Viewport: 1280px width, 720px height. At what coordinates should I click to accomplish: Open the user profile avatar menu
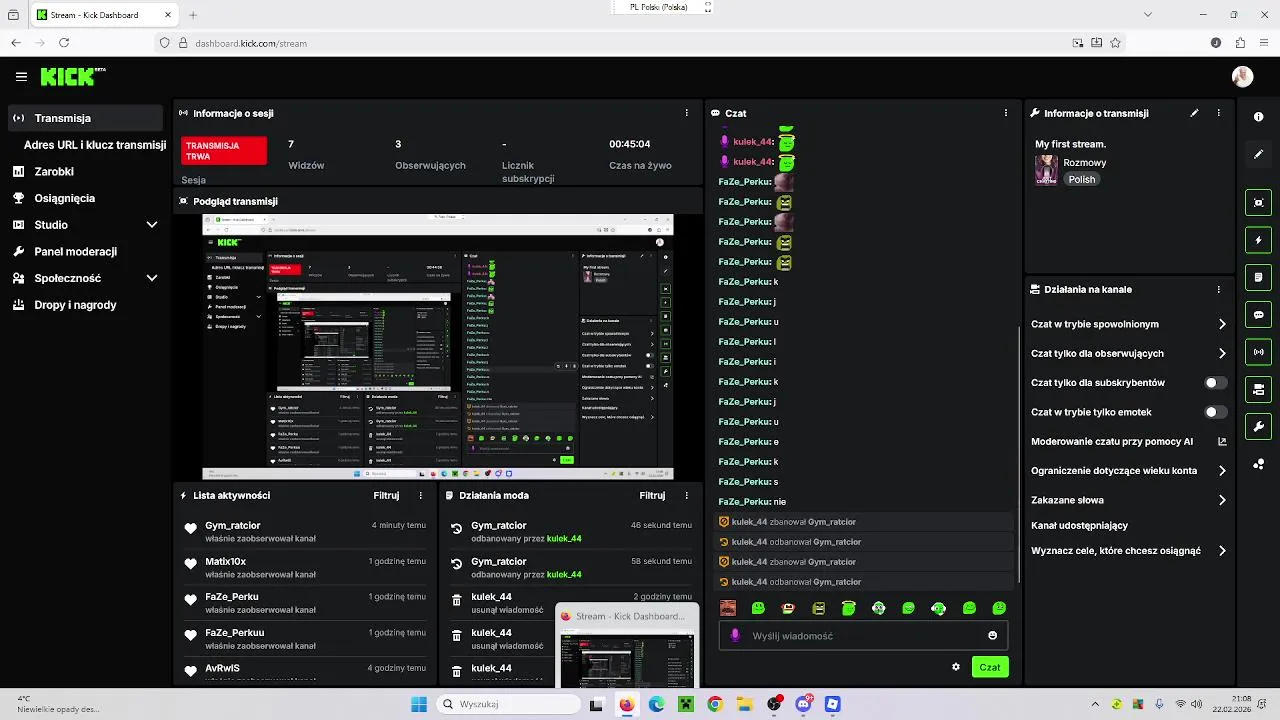(1242, 76)
